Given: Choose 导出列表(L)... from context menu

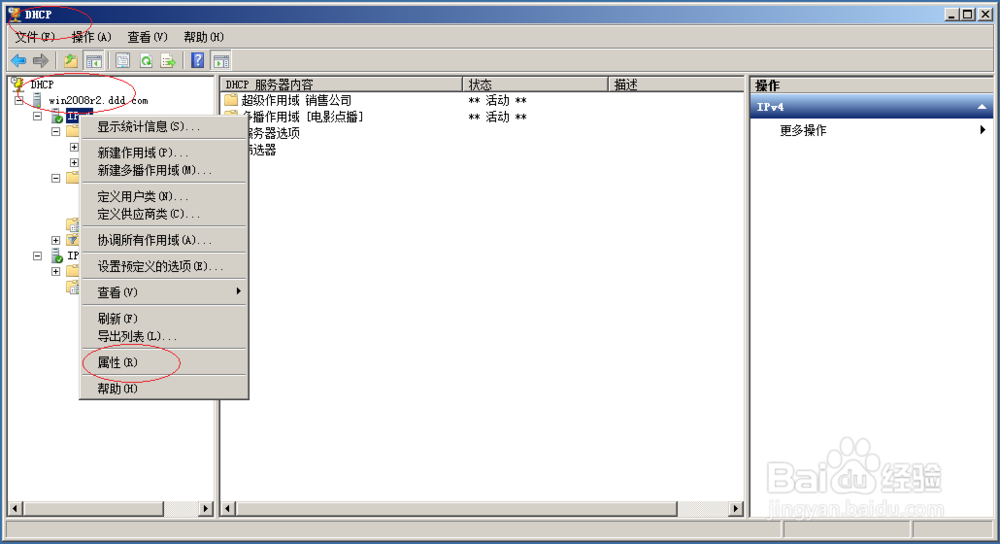Looking at the screenshot, I should [x=165, y=336].
